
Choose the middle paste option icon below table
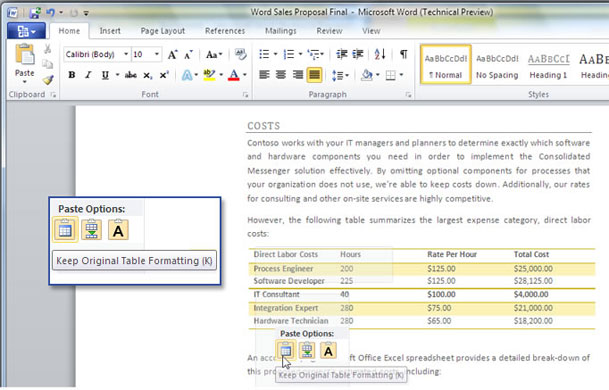pos(307,351)
